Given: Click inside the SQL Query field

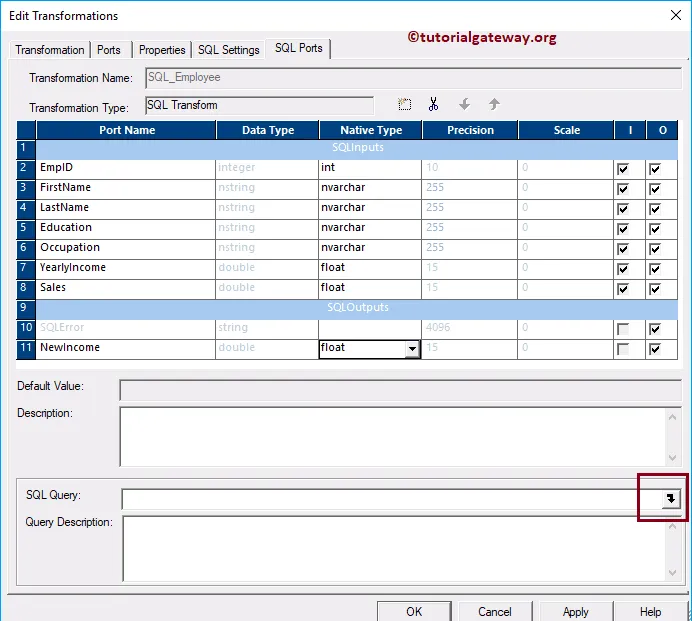Looking at the screenshot, I should (391, 499).
